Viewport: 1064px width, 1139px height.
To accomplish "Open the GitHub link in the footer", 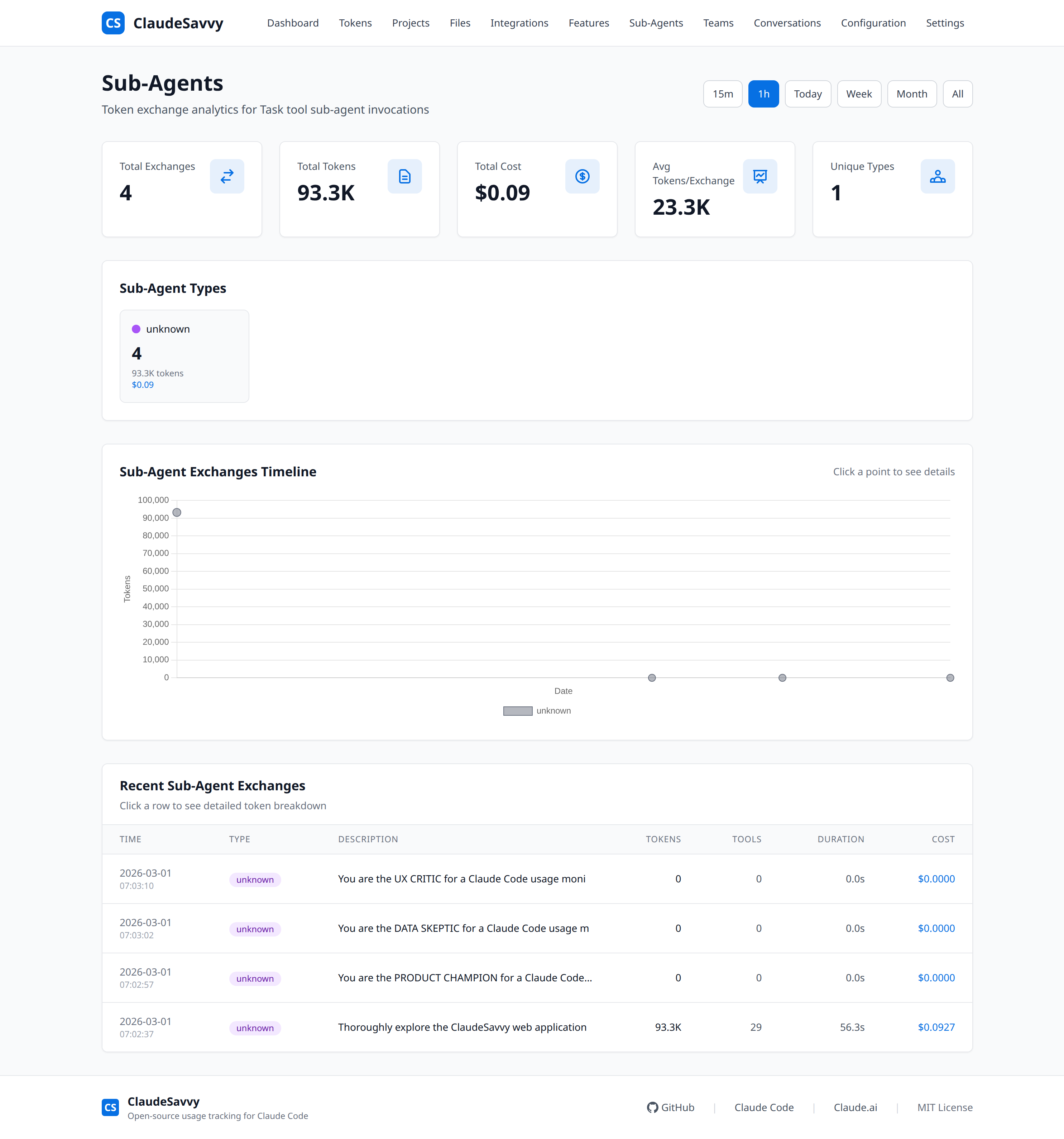I will pyautogui.click(x=671, y=1107).
